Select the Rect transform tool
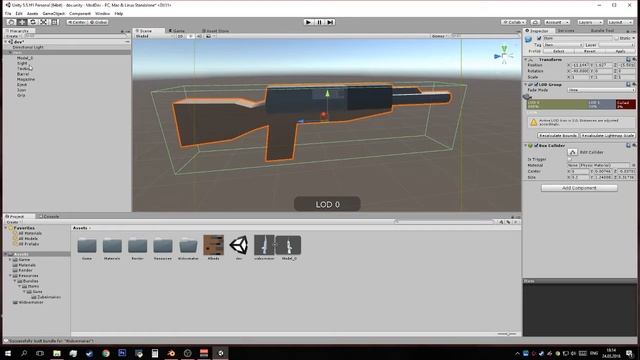 point(54,22)
